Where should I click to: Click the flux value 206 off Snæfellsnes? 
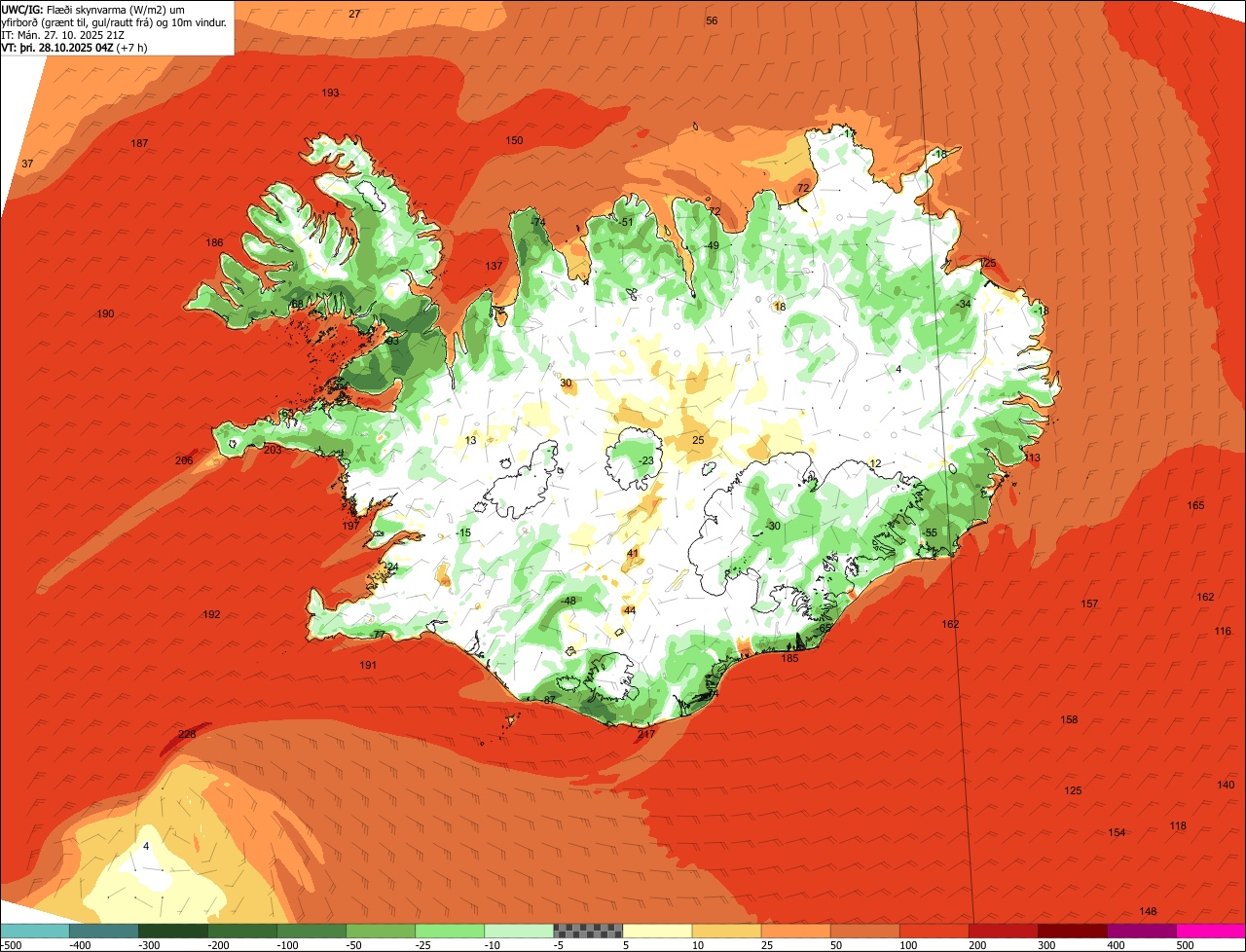pyautogui.click(x=184, y=460)
